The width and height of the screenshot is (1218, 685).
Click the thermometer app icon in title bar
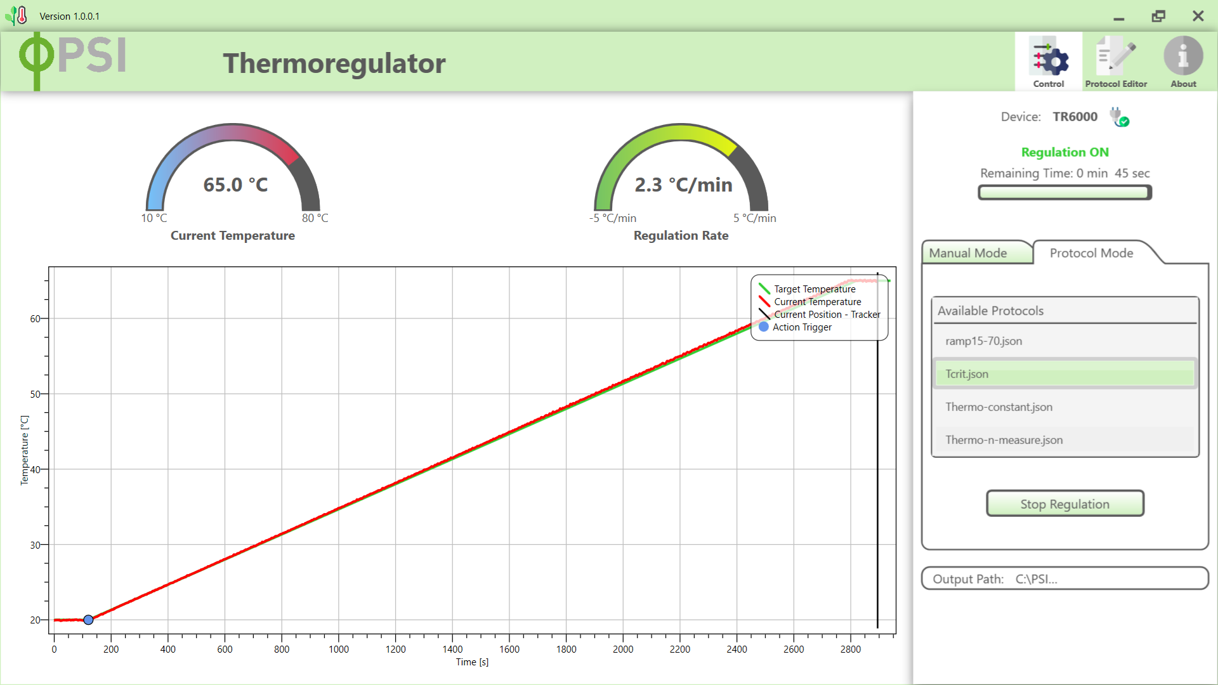17,16
